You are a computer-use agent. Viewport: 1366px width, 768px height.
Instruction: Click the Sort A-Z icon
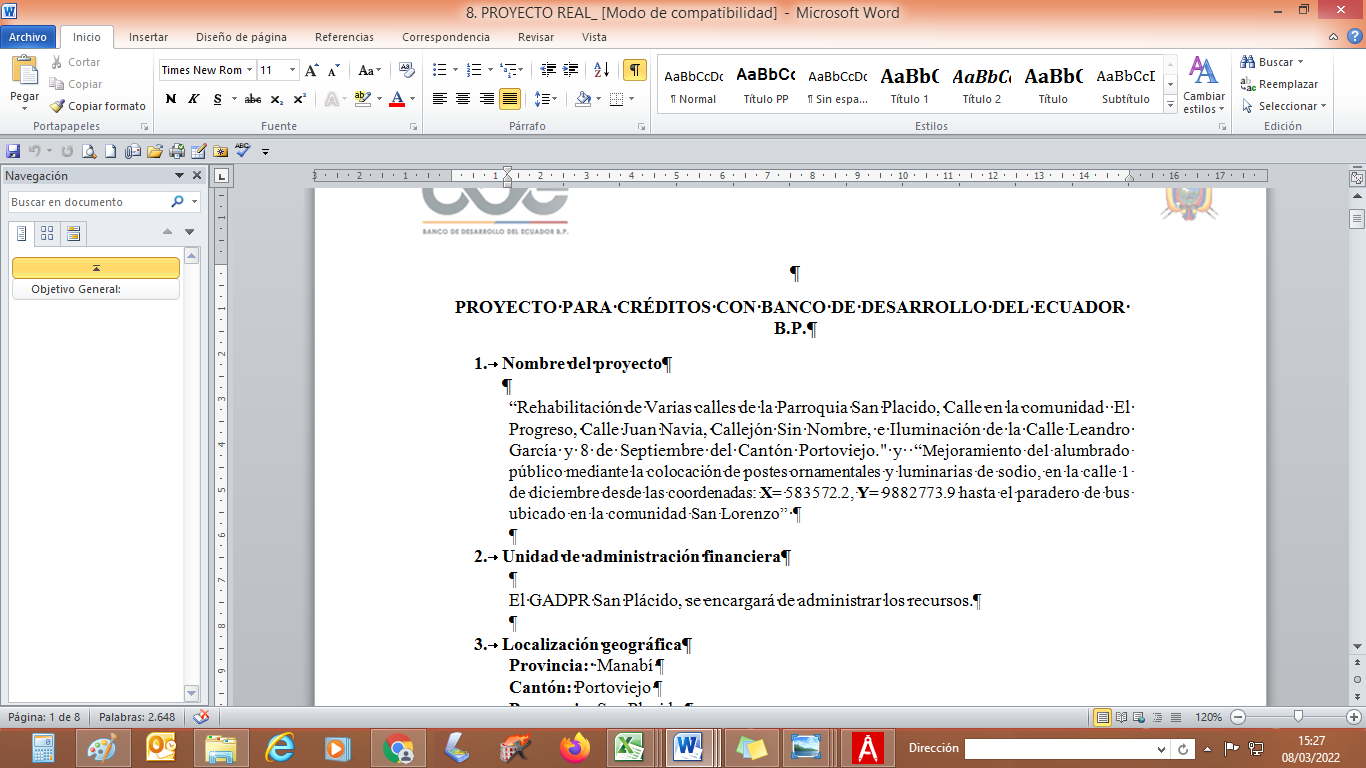point(601,70)
